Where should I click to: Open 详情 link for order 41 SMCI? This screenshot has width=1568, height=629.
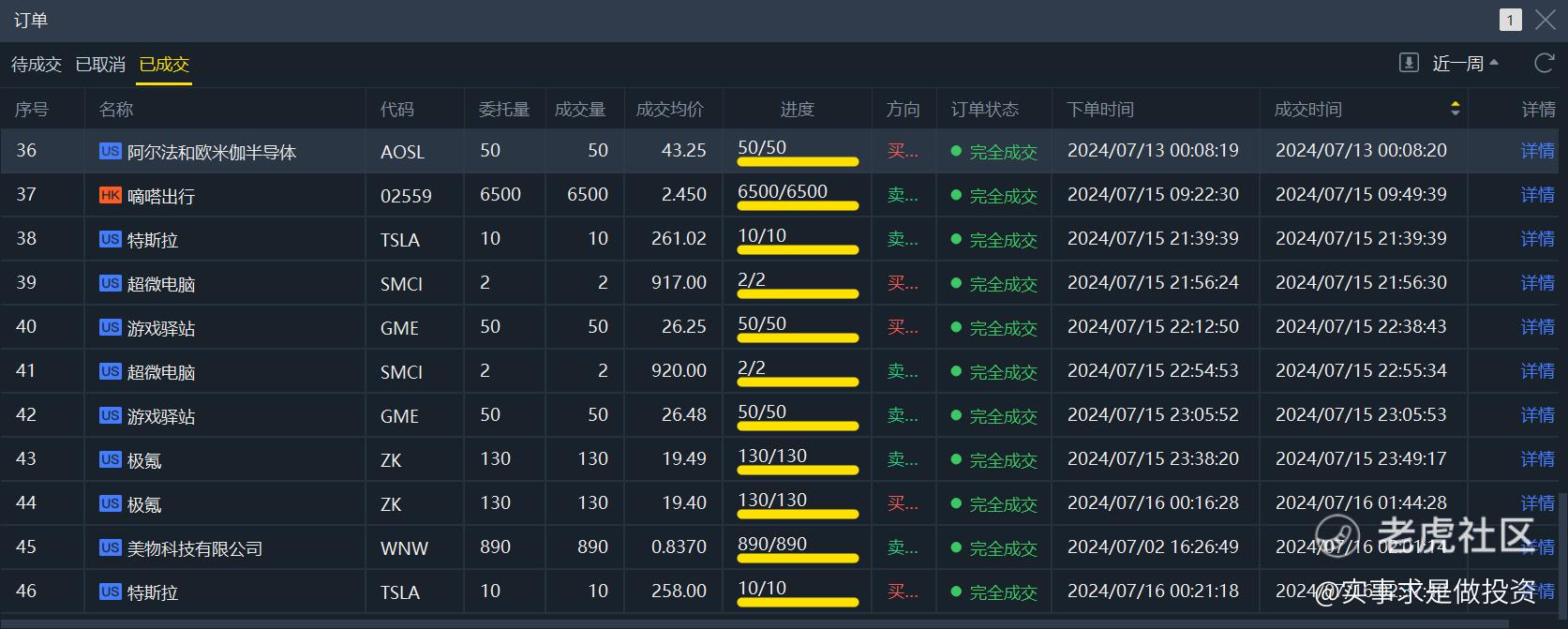tap(1538, 370)
